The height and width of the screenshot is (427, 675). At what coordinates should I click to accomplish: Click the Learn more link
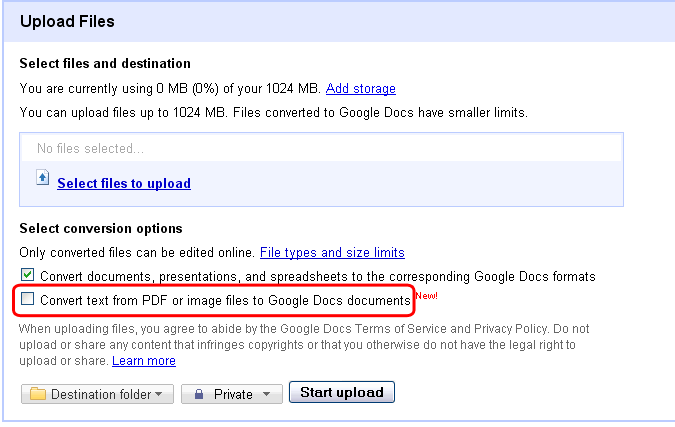tap(144, 361)
